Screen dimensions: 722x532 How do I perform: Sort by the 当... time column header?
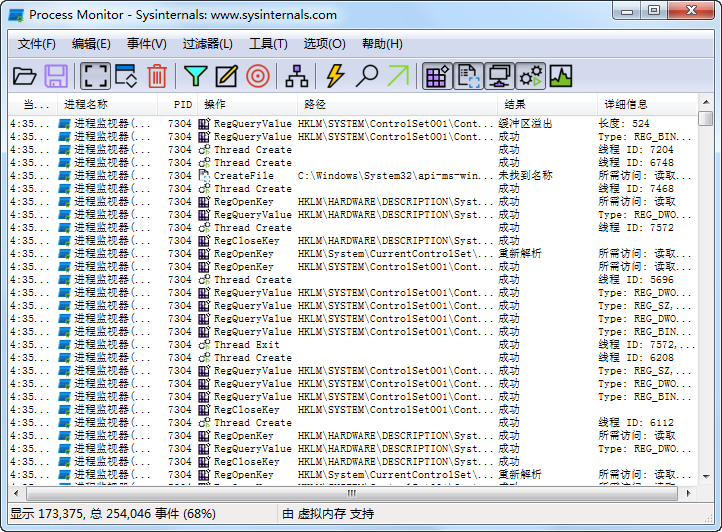click(x=33, y=105)
